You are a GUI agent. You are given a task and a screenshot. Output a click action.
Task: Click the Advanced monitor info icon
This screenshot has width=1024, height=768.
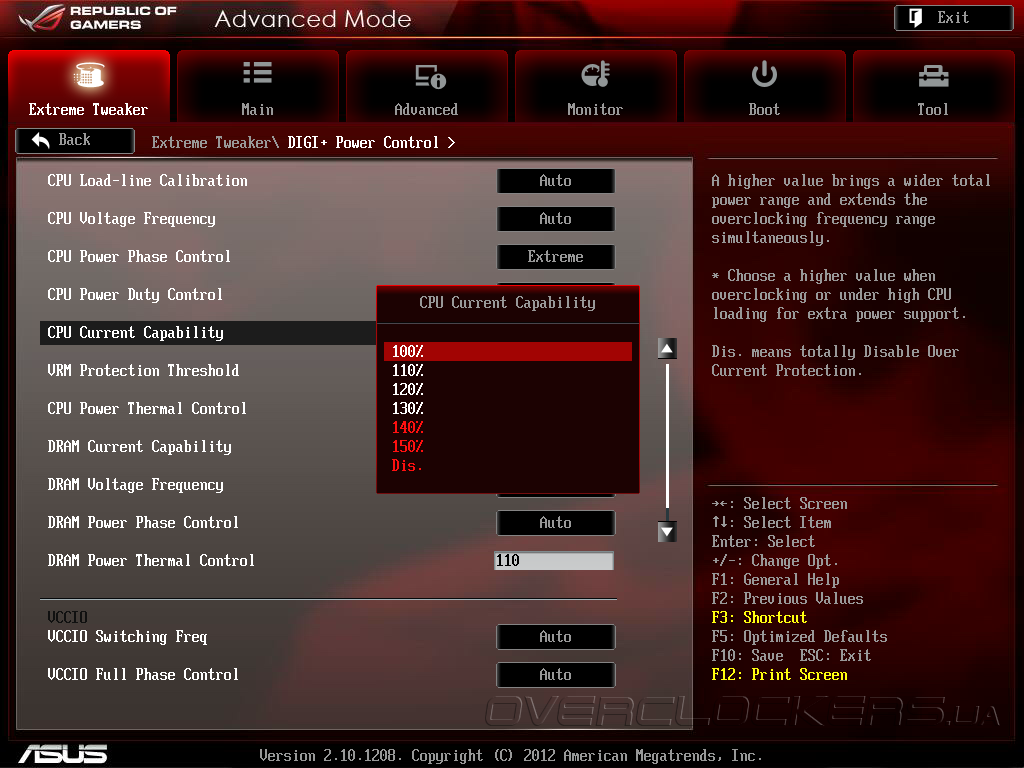tap(430, 76)
